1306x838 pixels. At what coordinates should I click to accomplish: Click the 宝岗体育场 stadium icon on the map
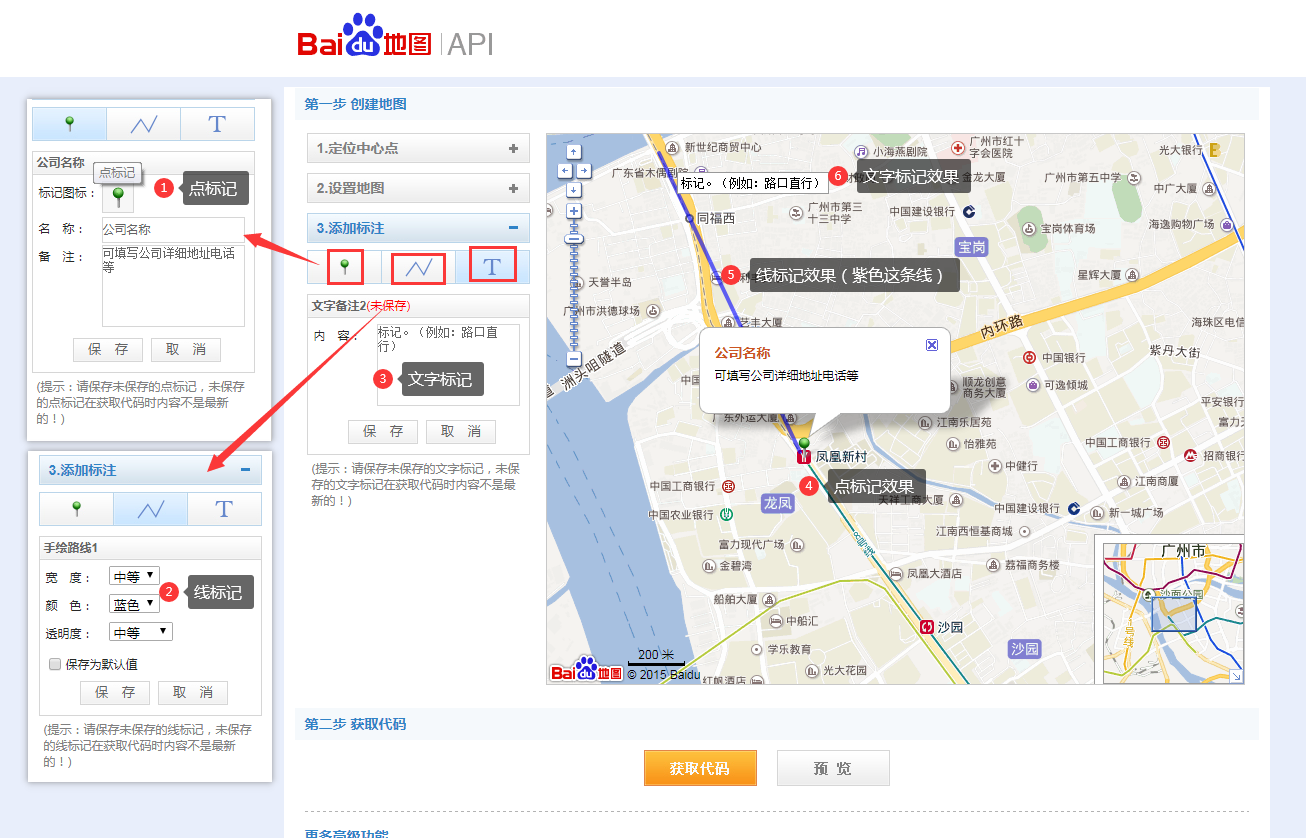(x=1029, y=228)
